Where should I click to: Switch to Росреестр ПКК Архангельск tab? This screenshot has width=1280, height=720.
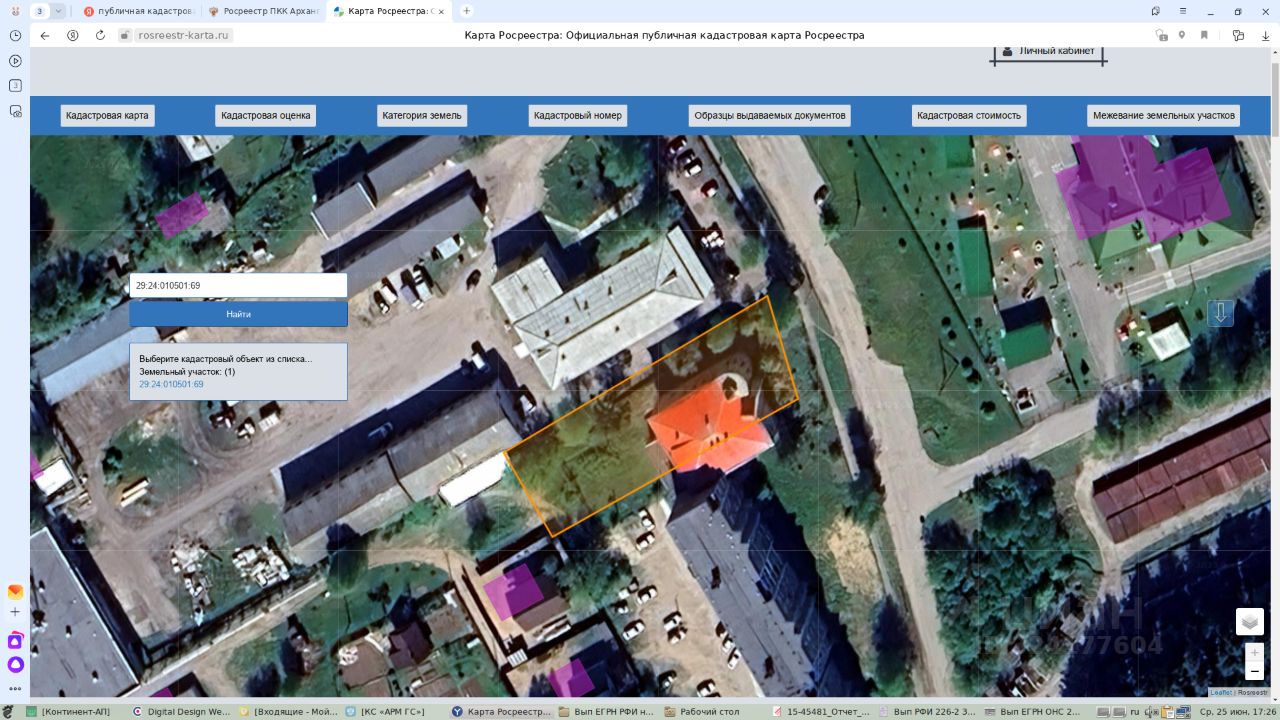(264, 11)
